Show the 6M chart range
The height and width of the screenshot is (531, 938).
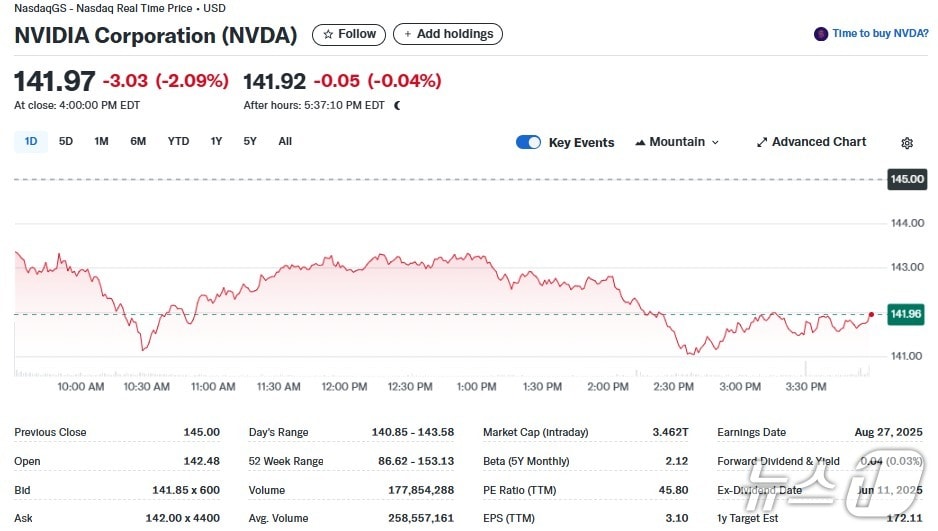point(138,141)
